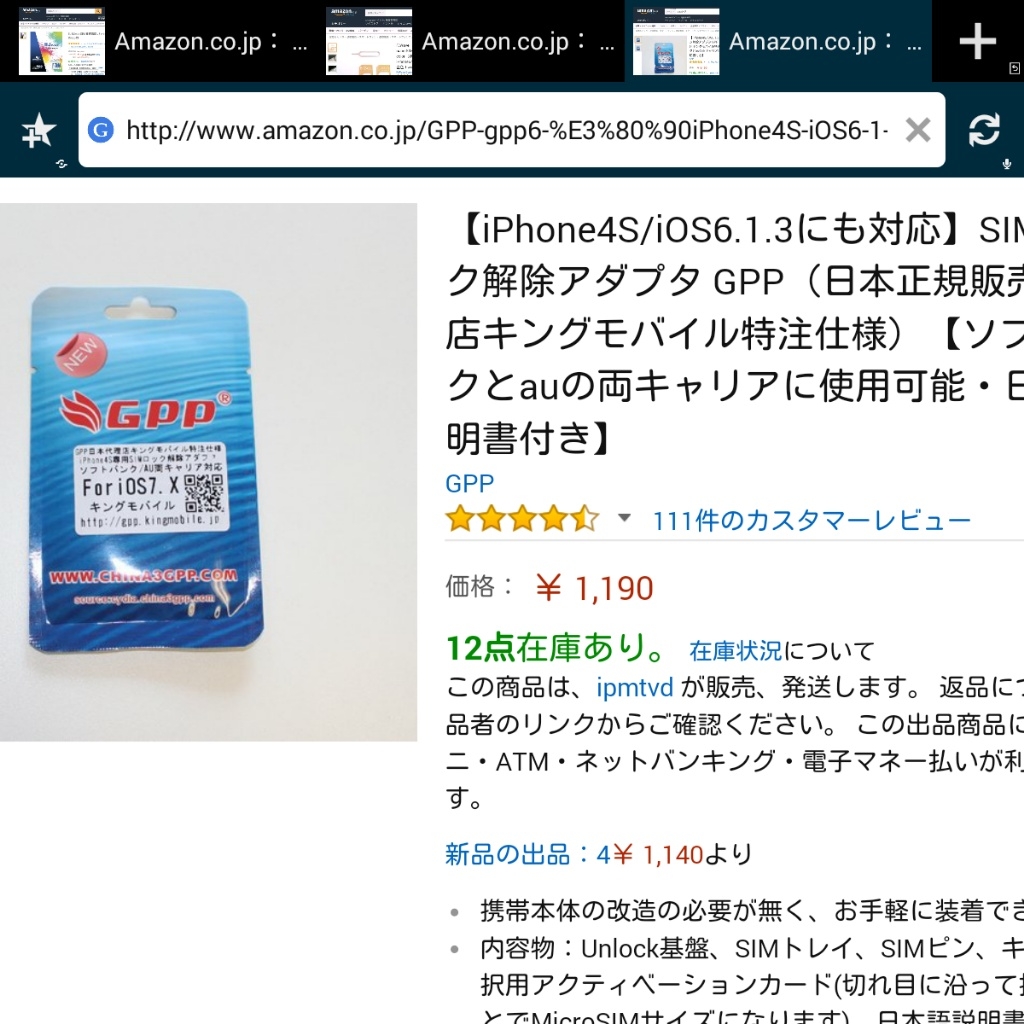This screenshot has width=1024, height=1024.
Task: Switch to the second Amazon.co.jp tab
Action: [470, 41]
